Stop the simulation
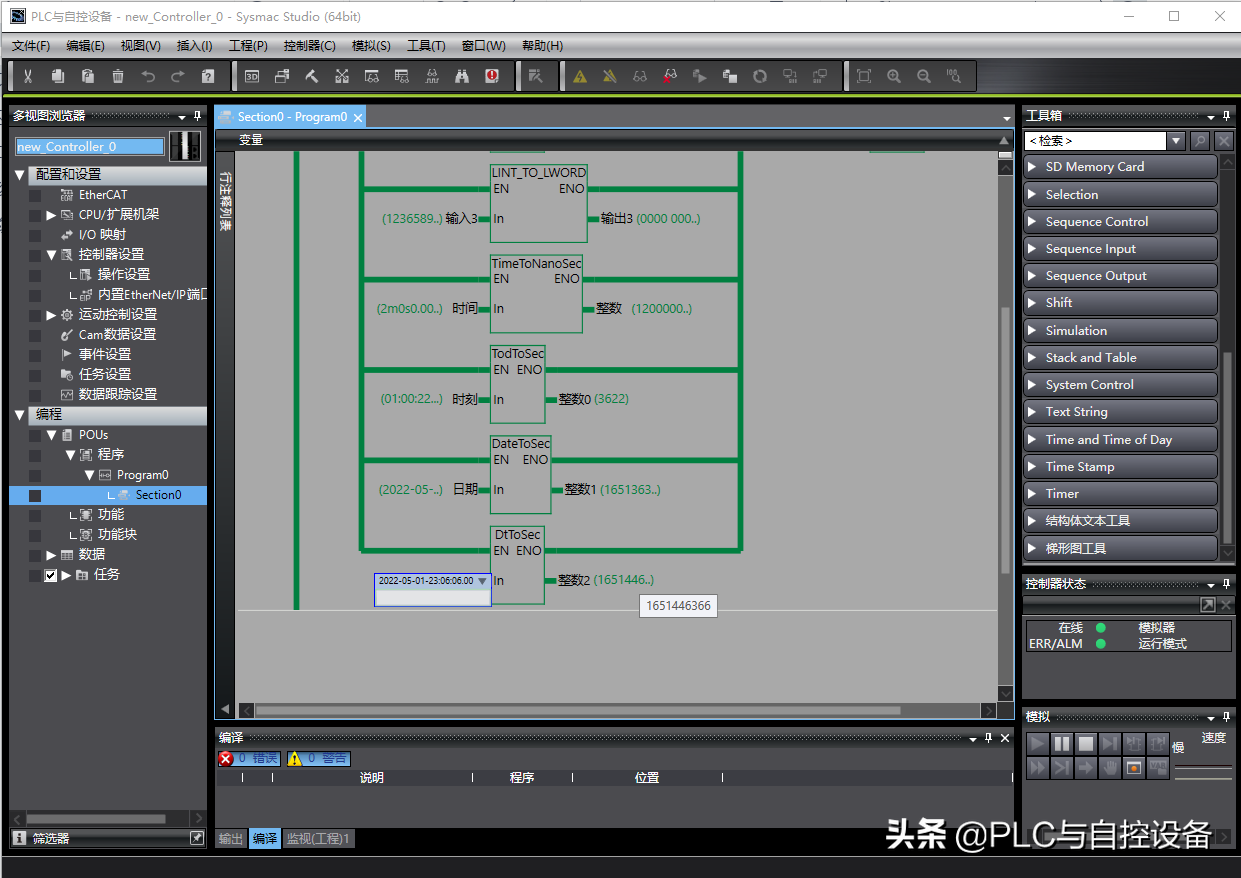 click(1086, 743)
